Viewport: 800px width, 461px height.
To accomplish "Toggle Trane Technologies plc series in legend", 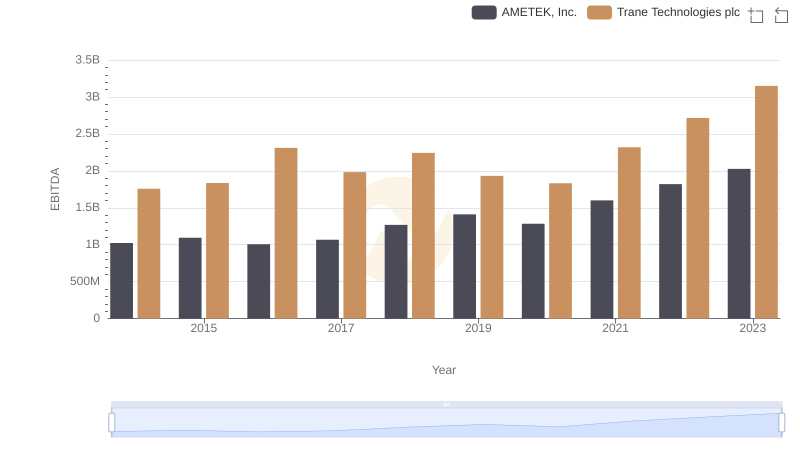I will click(x=663, y=12).
